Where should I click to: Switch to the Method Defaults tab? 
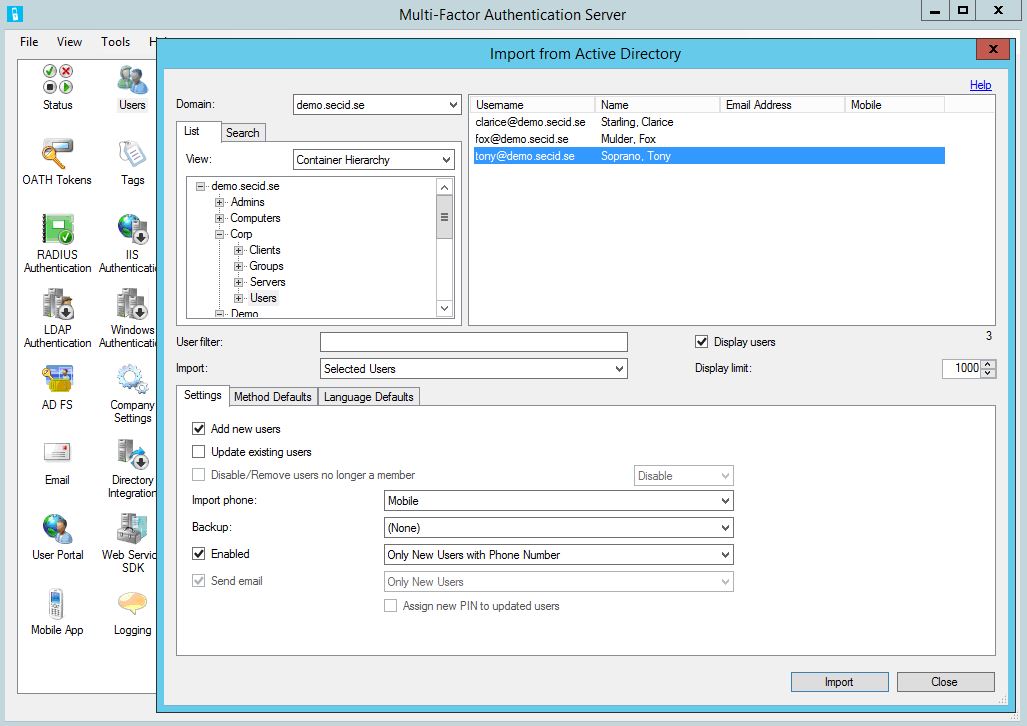(272, 396)
